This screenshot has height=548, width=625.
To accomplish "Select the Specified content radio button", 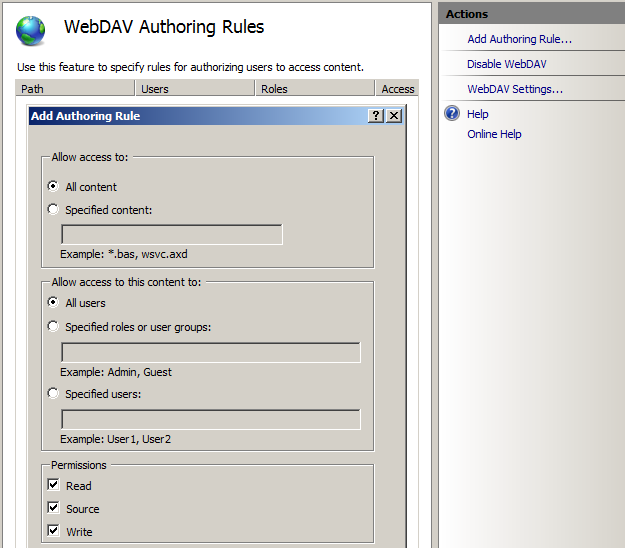I will 53,209.
